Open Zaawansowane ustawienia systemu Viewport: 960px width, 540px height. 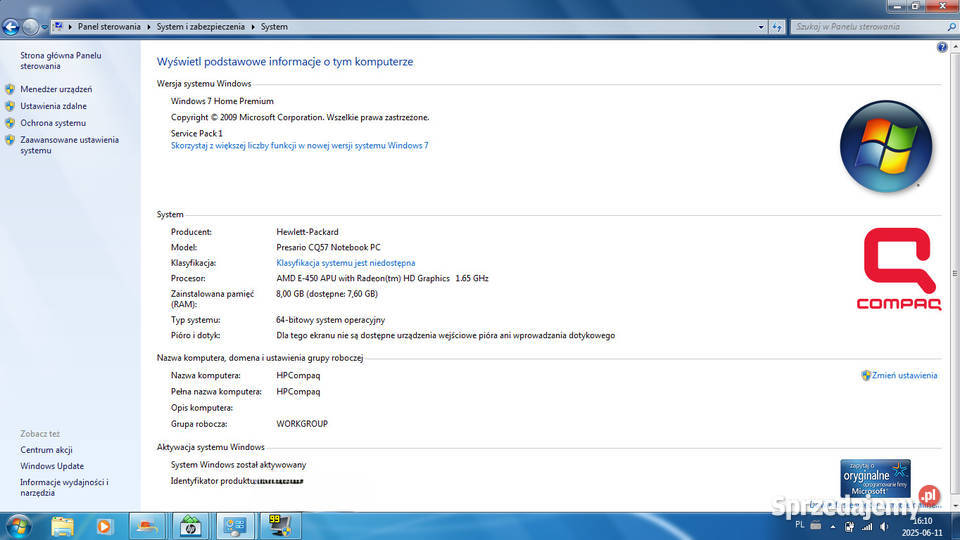(69, 145)
